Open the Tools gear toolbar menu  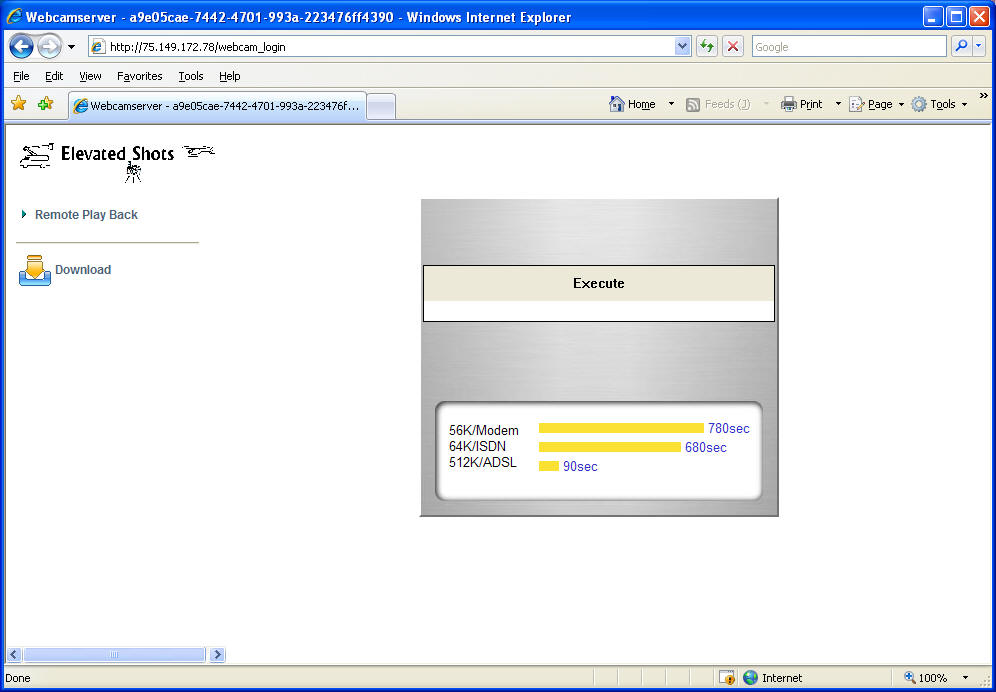[x=939, y=104]
